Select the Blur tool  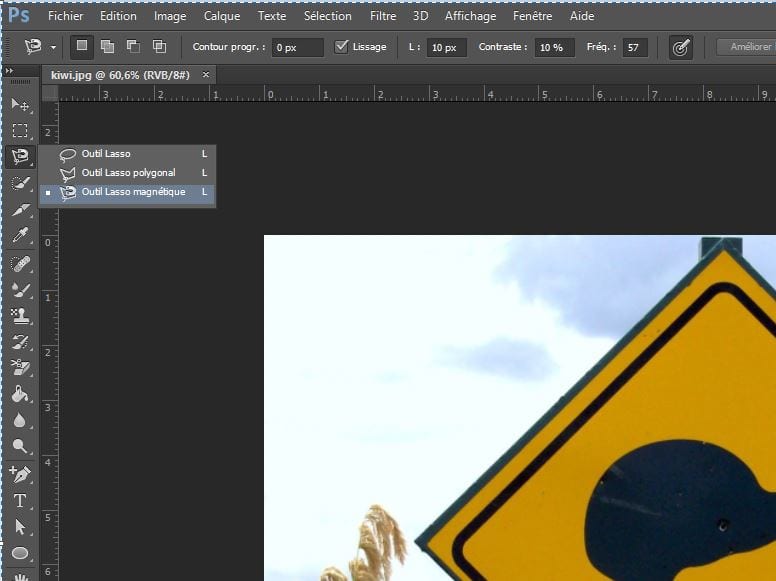(x=20, y=421)
